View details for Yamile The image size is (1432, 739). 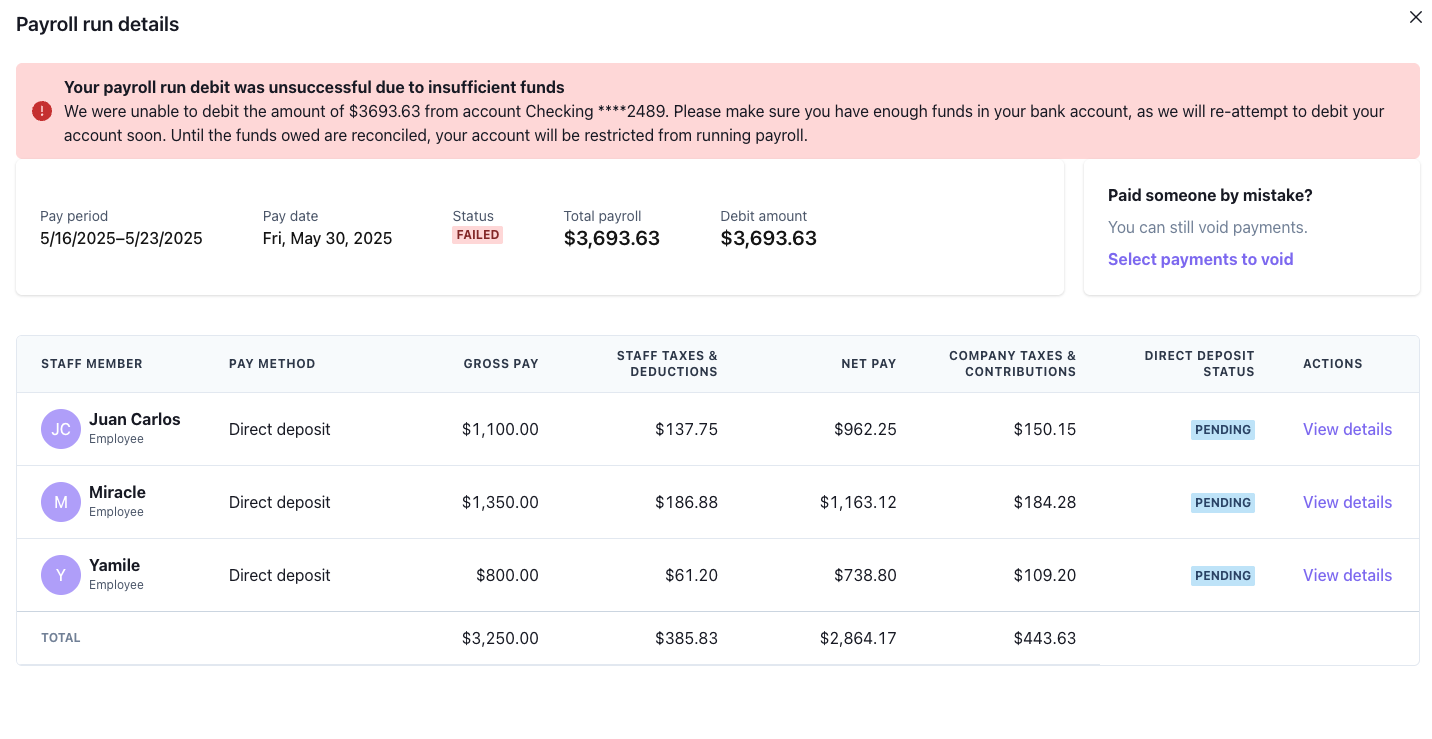(1347, 575)
